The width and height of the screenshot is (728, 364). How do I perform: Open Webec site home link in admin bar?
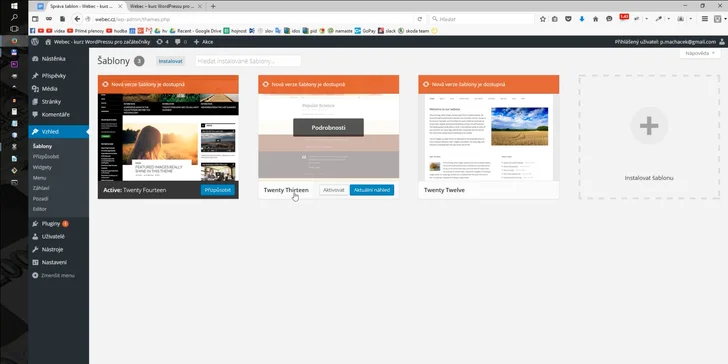tap(98, 41)
